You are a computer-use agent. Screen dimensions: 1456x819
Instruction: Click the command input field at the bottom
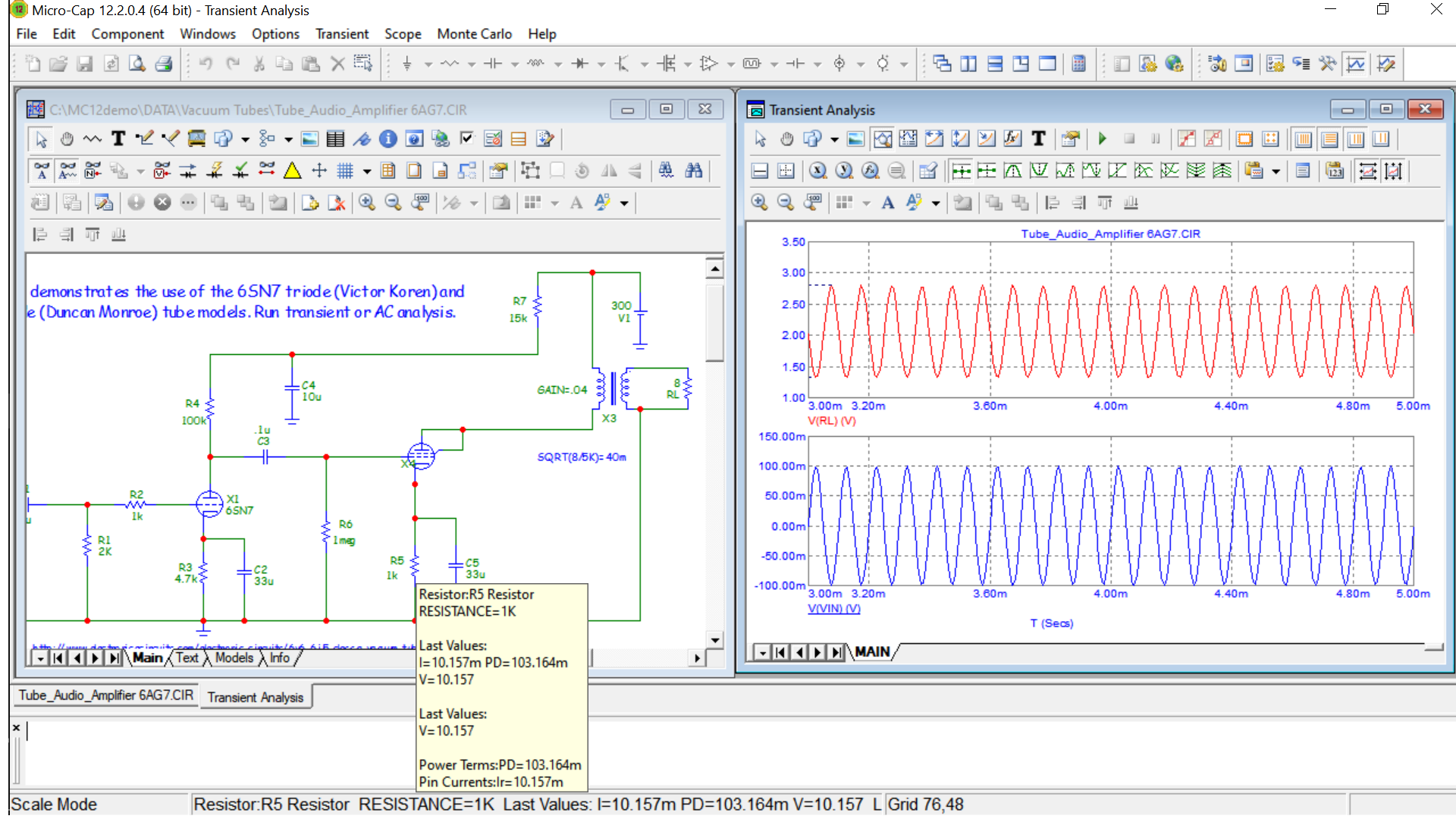point(736,752)
